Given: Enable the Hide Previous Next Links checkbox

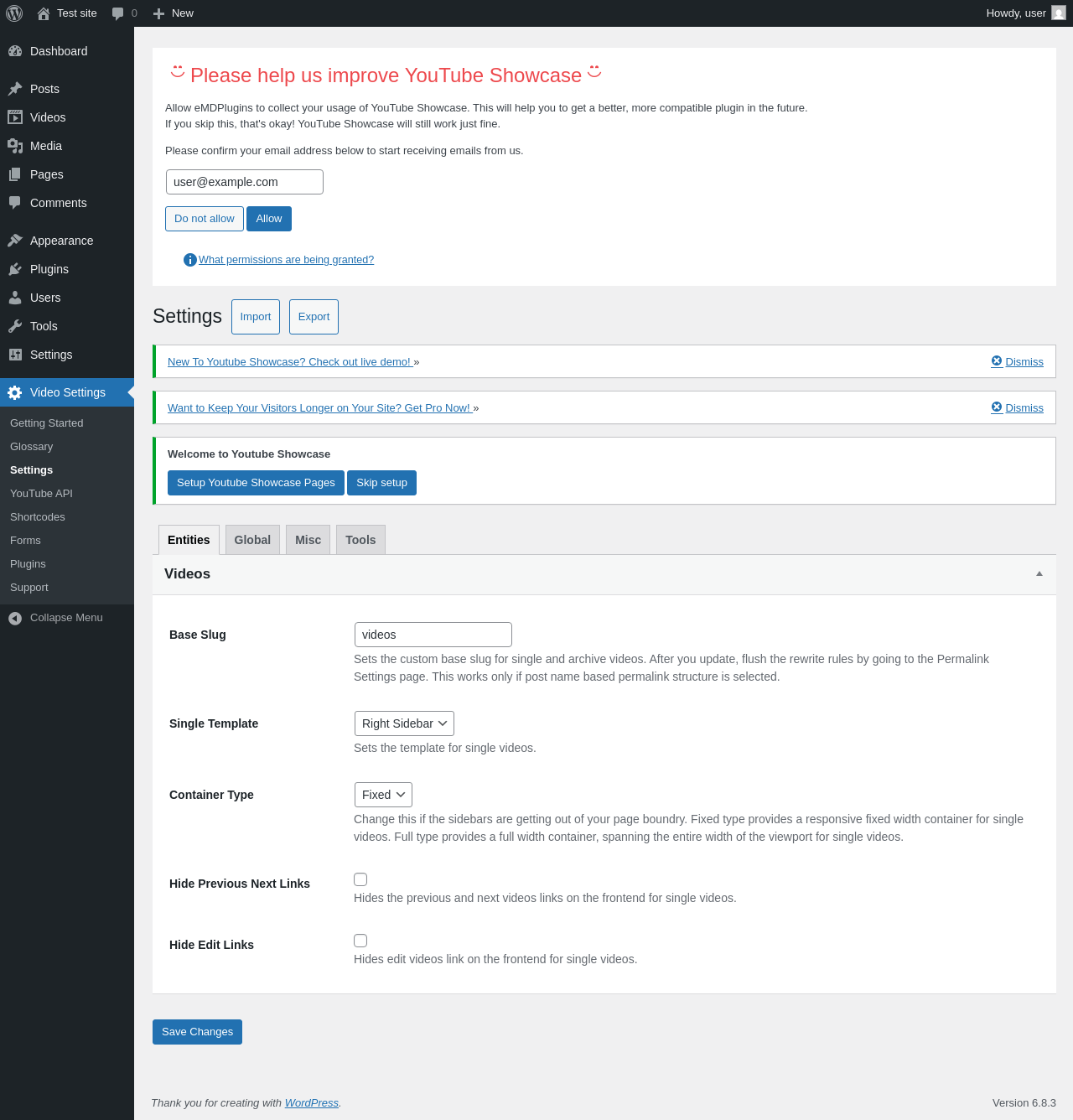Looking at the screenshot, I should pos(360,879).
